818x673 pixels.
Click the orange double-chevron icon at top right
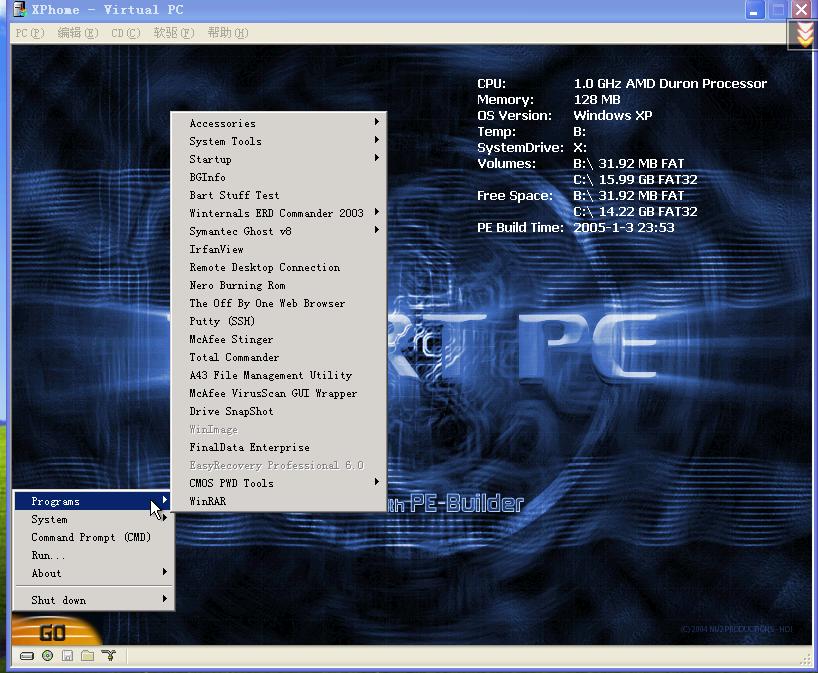[804, 35]
